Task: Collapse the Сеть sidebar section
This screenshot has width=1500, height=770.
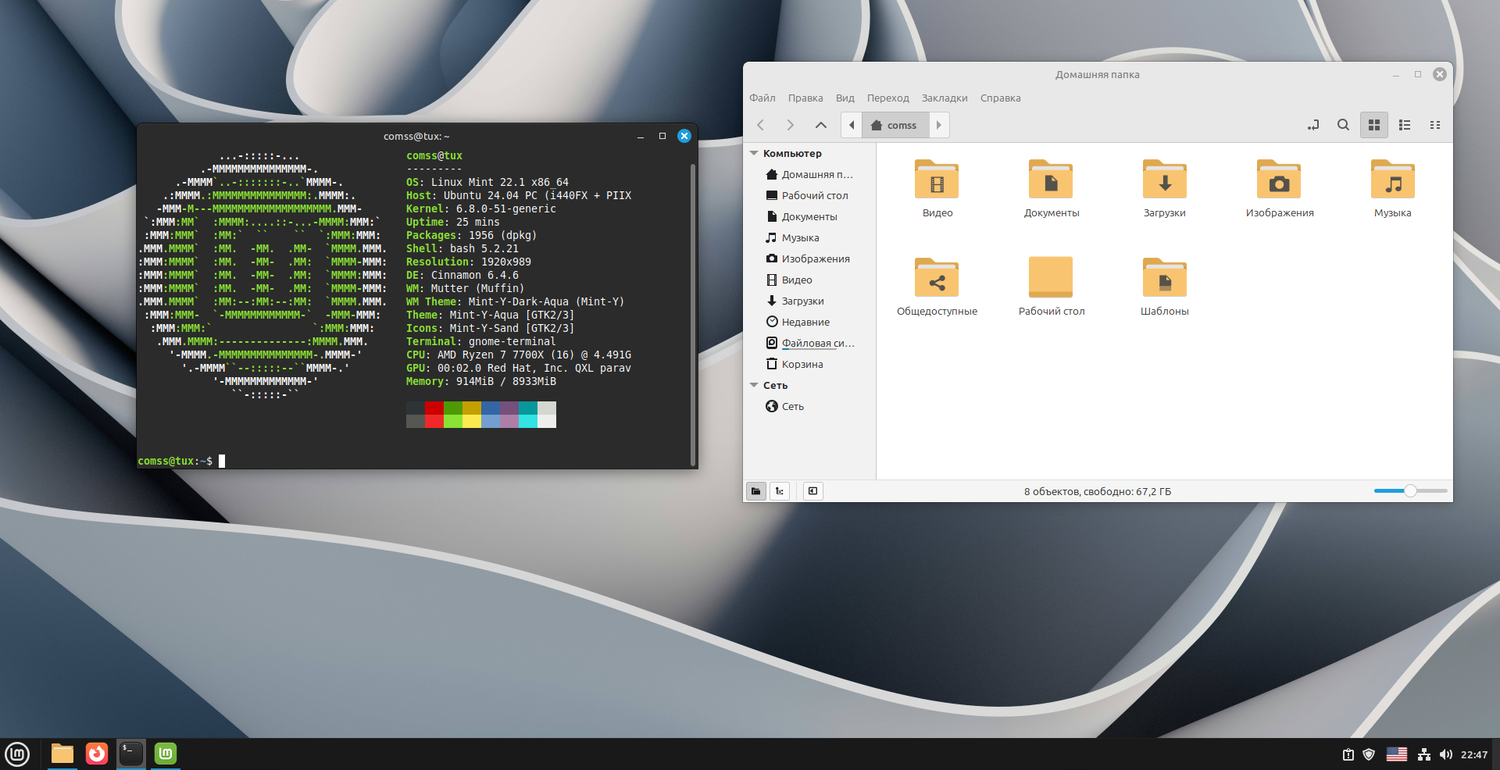Action: (754, 386)
